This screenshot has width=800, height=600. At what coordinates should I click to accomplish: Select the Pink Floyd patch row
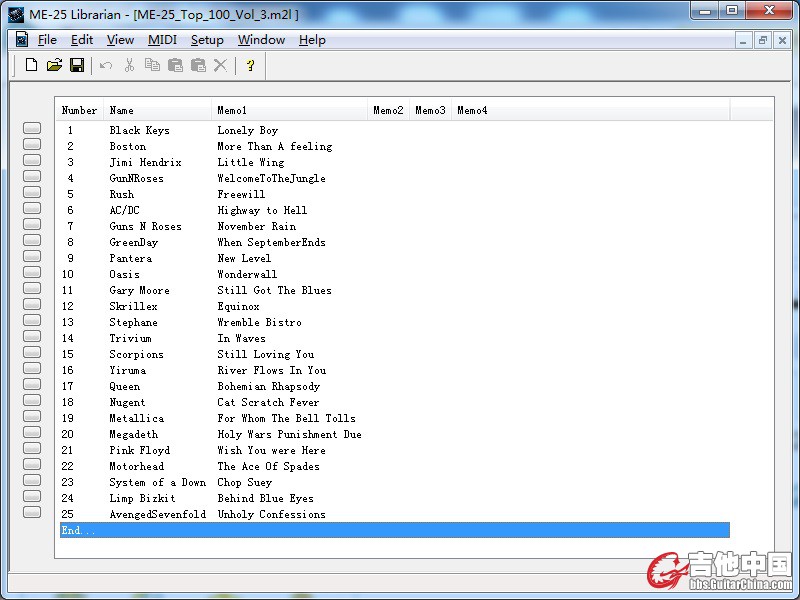(x=141, y=450)
